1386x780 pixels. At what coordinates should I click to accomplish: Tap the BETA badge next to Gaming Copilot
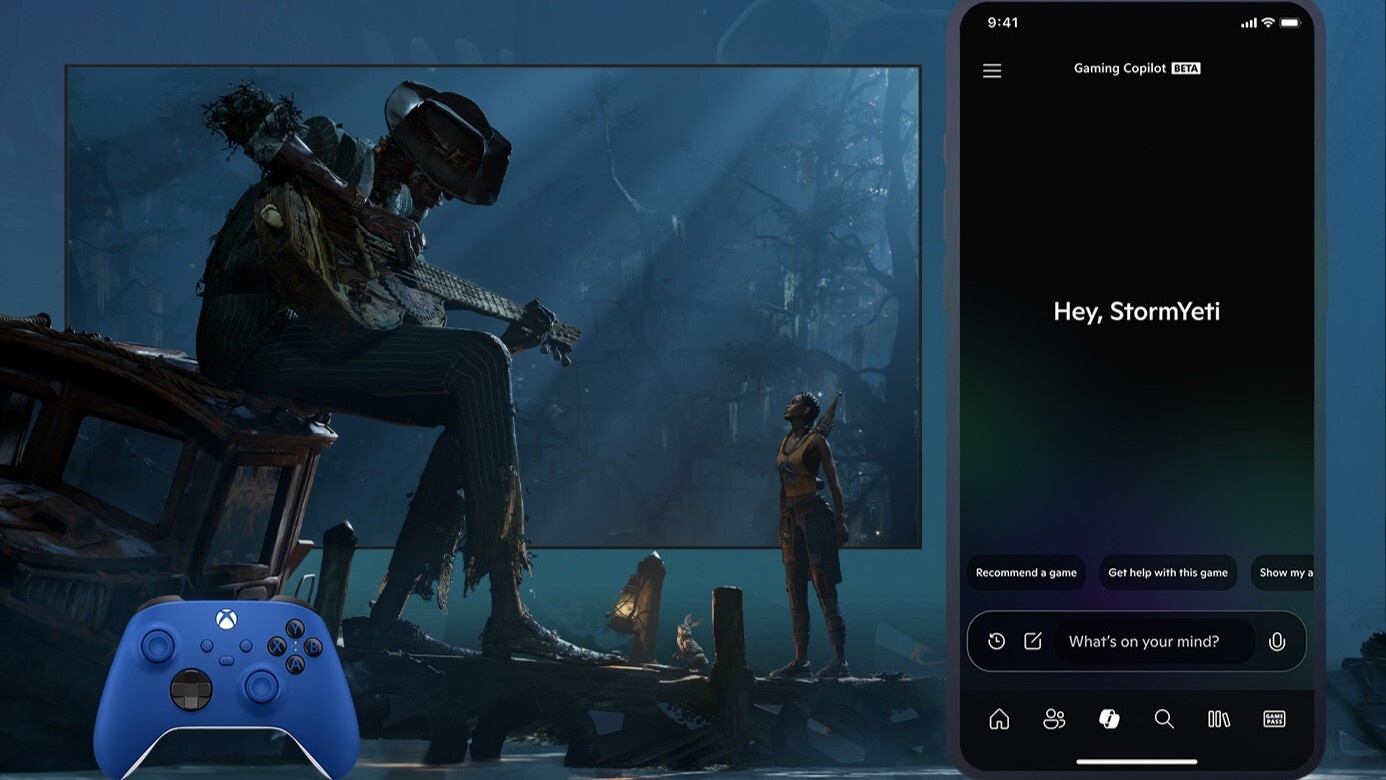pos(1184,67)
